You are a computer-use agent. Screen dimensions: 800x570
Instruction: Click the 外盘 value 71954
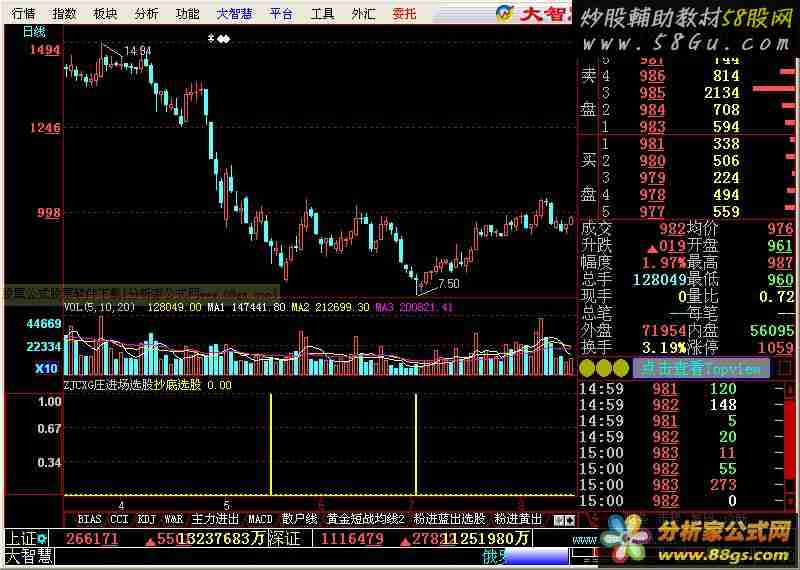[663, 331]
